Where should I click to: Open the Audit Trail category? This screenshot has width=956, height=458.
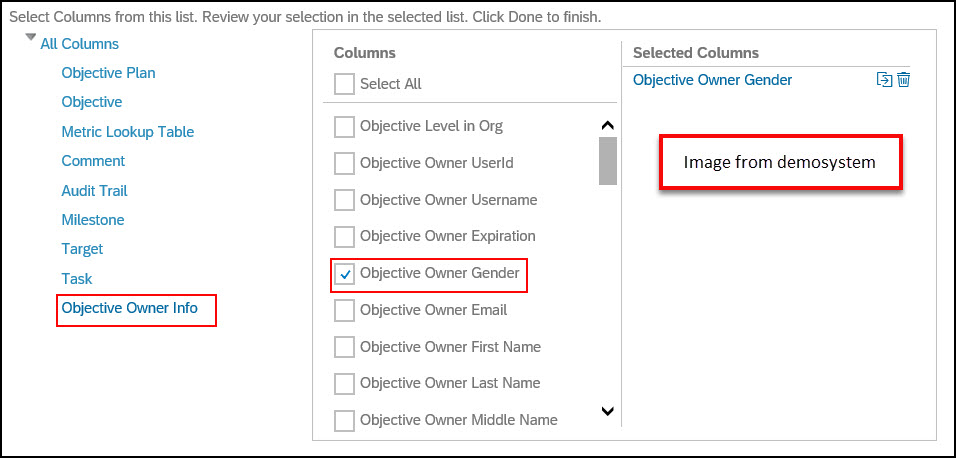[x=95, y=191]
